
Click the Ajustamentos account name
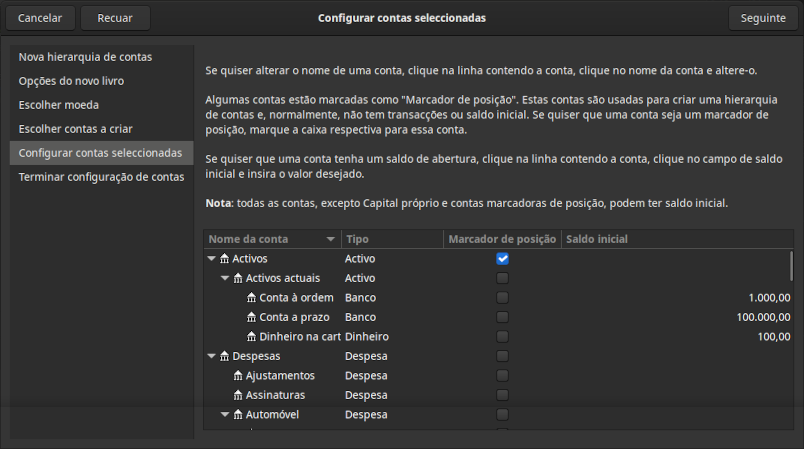pos(280,376)
